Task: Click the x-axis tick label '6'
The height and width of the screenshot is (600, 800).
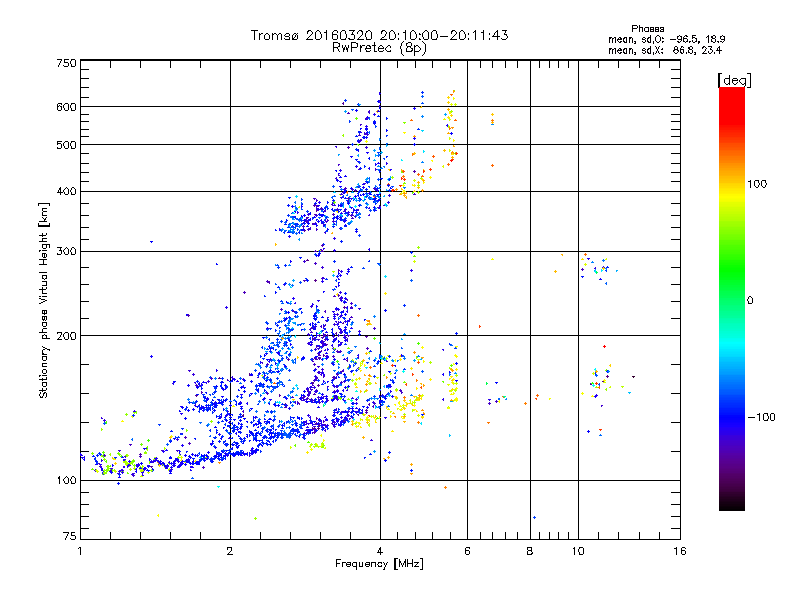Action: [x=467, y=551]
